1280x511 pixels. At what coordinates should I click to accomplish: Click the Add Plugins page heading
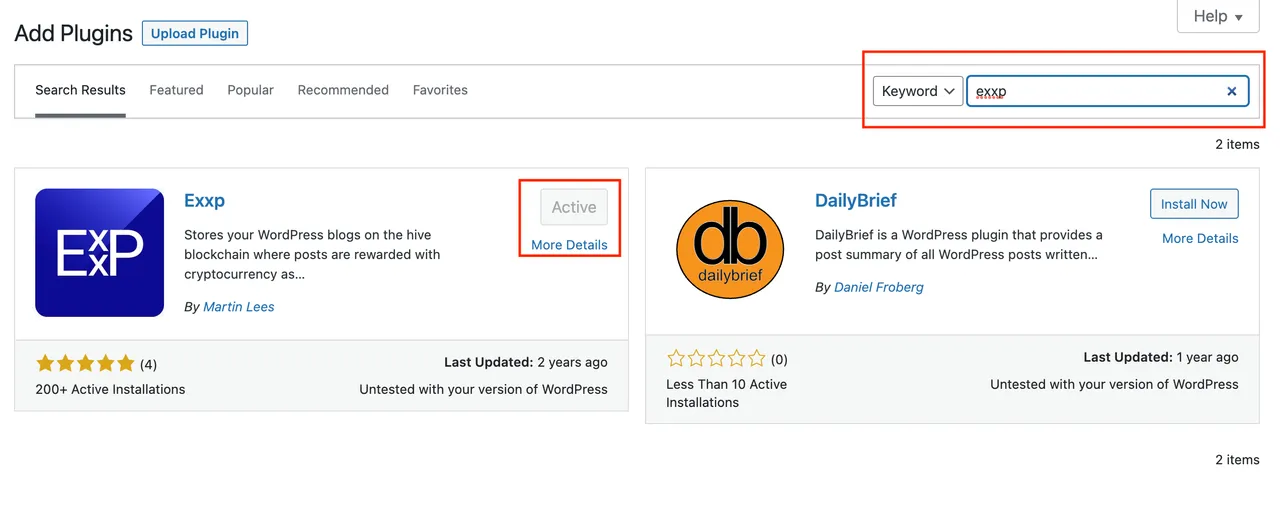(73, 33)
